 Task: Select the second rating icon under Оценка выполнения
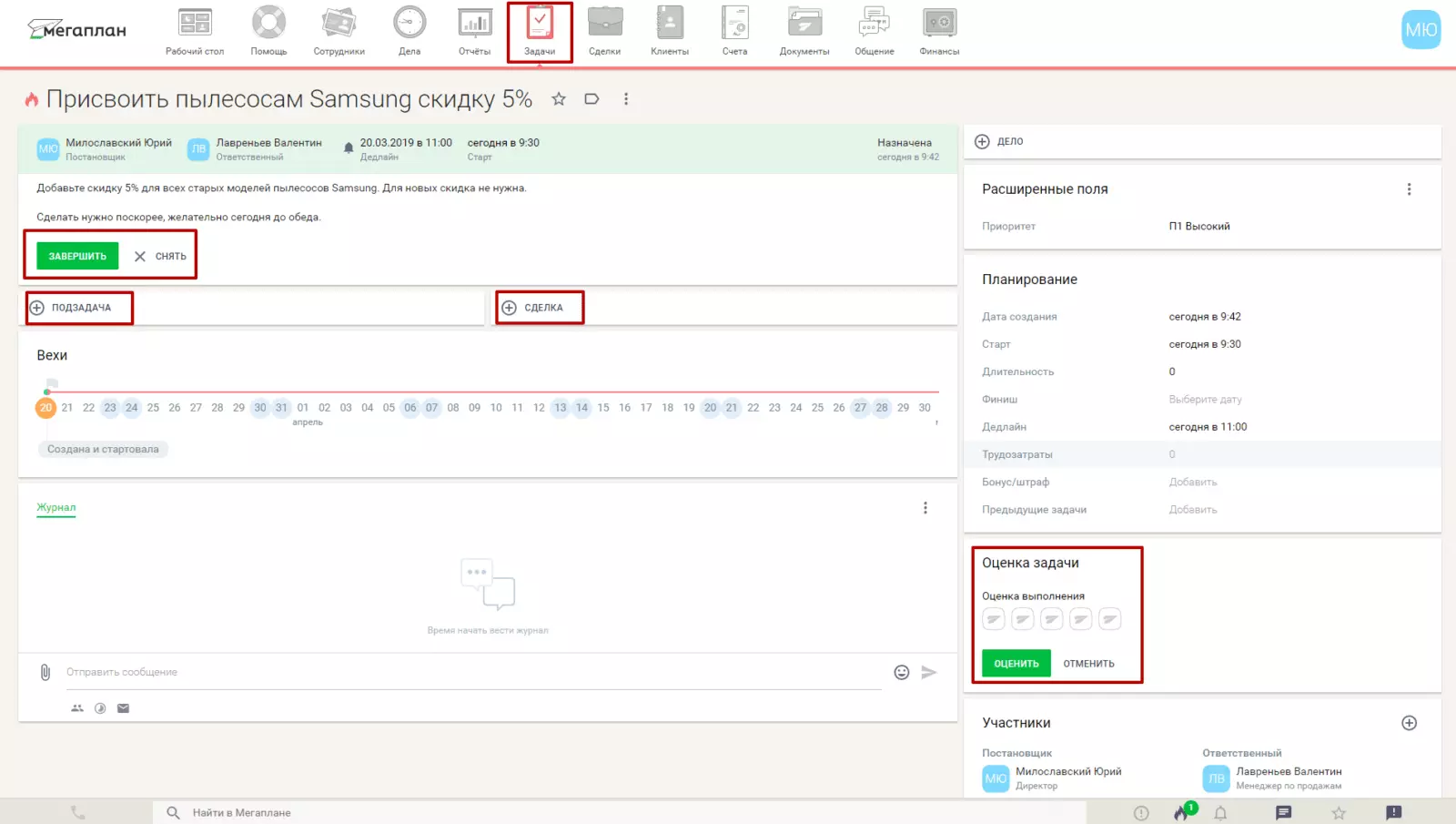pyautogui.click(x=1023, y=619)
